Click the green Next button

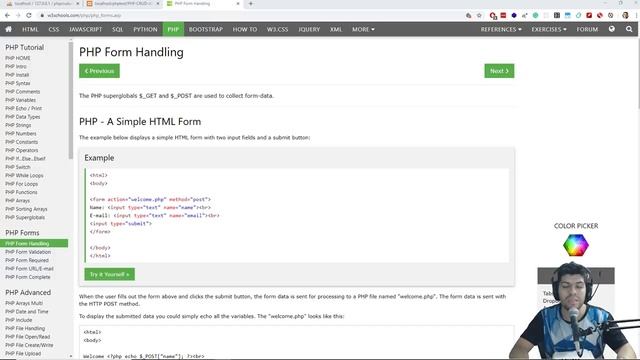point(499,71)
